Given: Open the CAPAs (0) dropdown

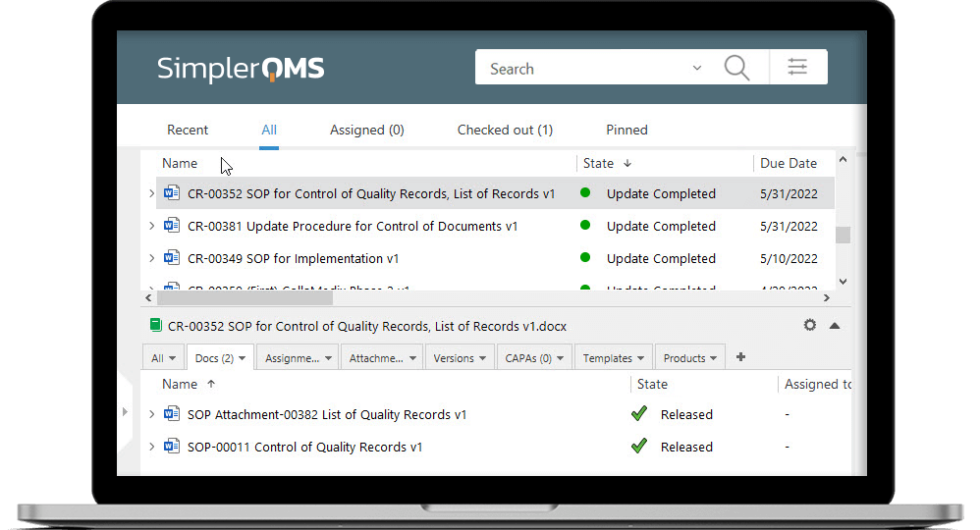Looking at the screenshot, I should pyautogui.click(x=532, y=358).
